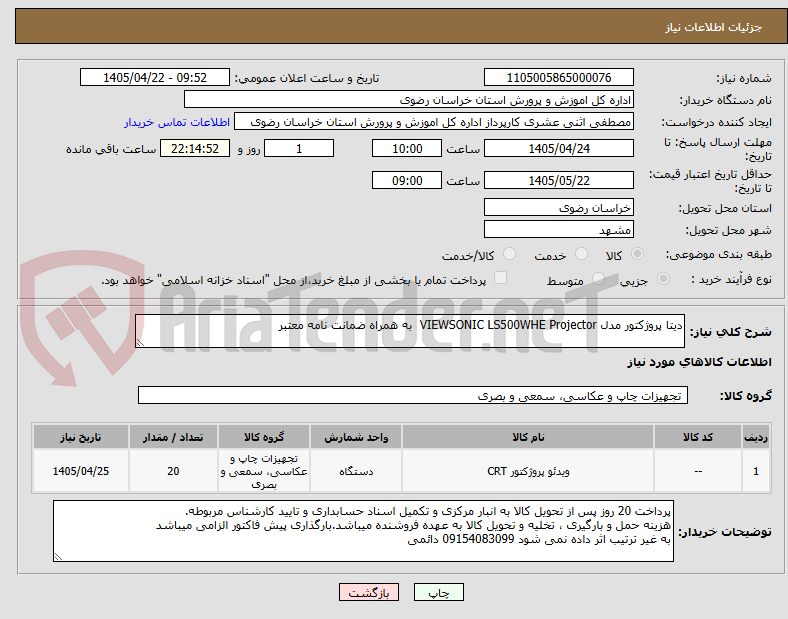Image resolution: width=788 pixels, height=619 pixels.
Task: Select the ویدئو پروژکتور CRT table row
Action: pyautogui.click(x=401, y=471)
